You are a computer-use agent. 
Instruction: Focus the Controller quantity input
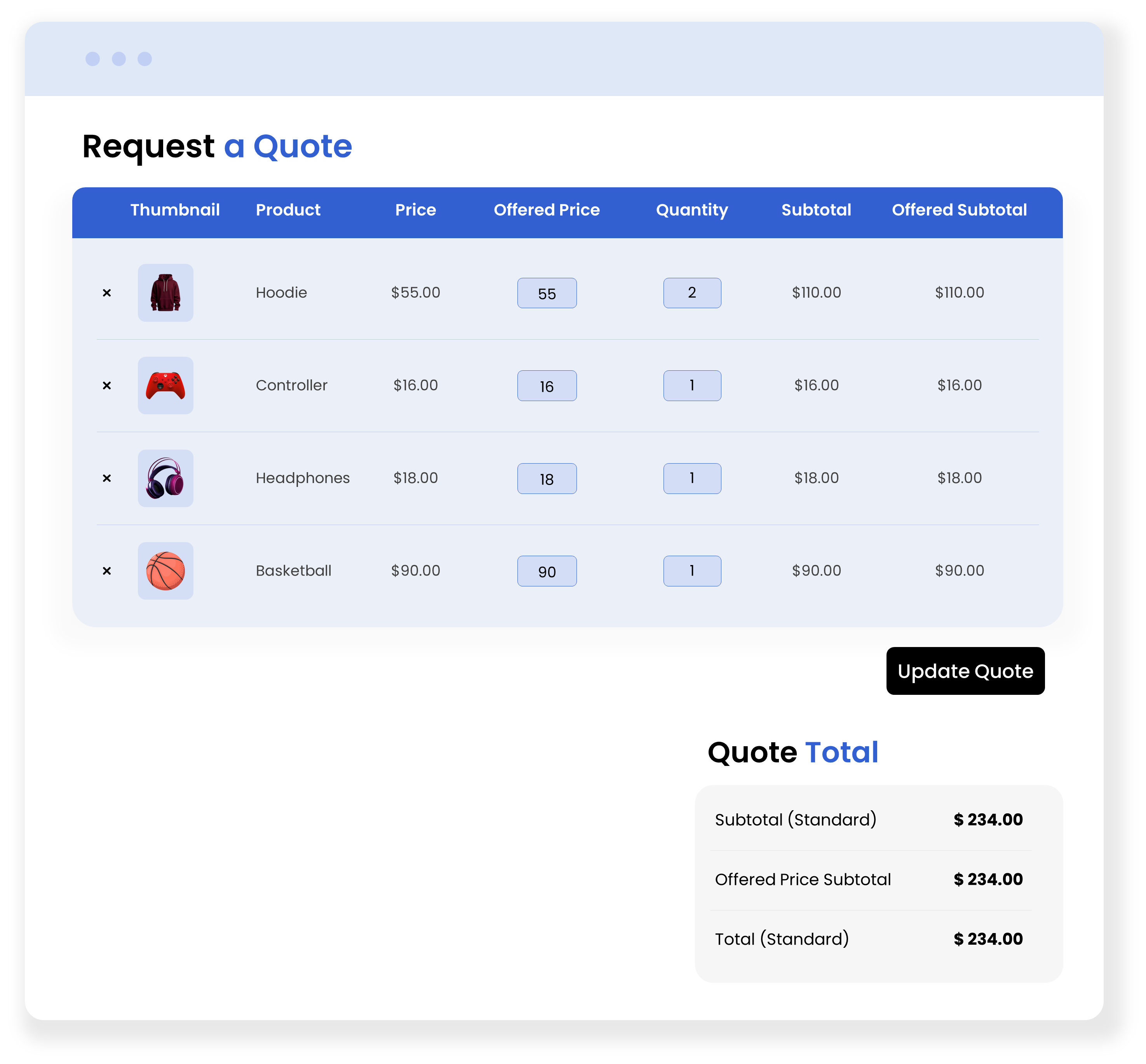(x=691, y=386)
